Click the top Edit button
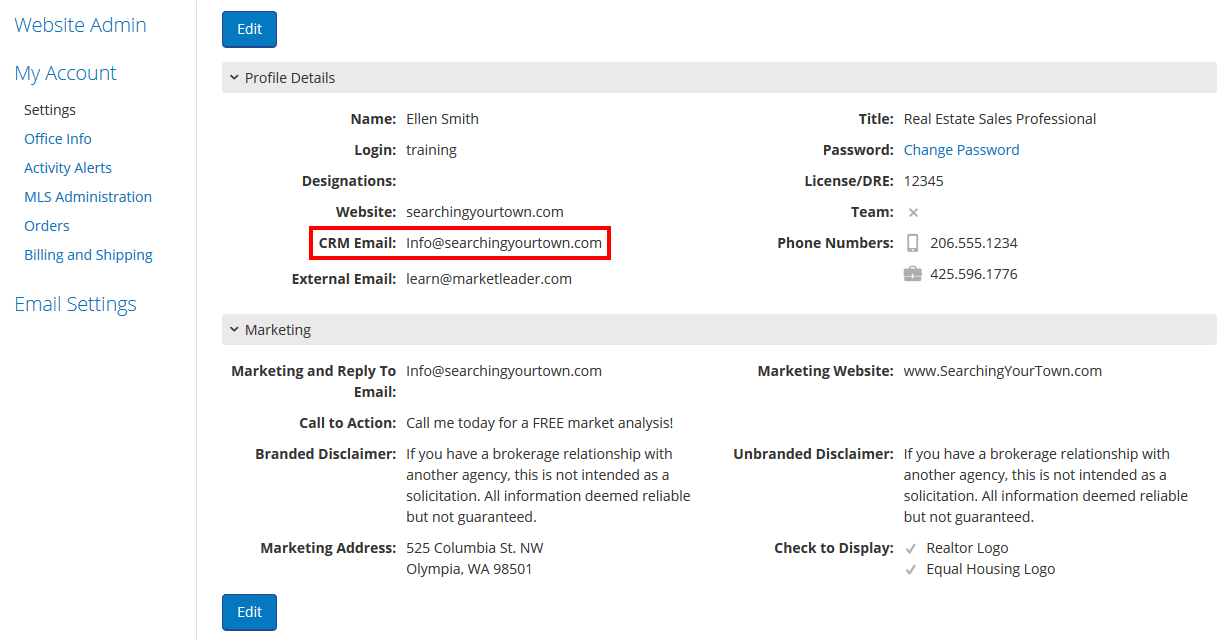 249,29
